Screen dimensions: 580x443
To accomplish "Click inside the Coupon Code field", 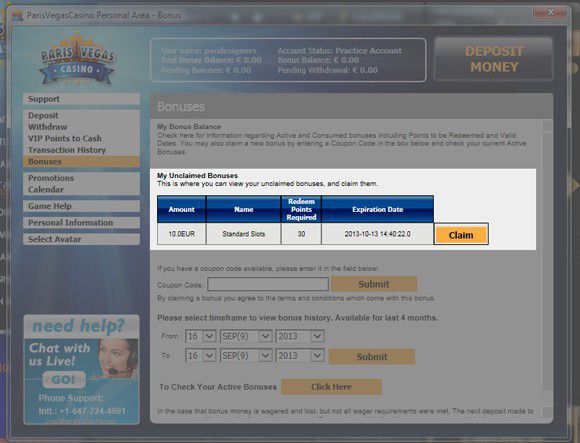I will 268,284.
